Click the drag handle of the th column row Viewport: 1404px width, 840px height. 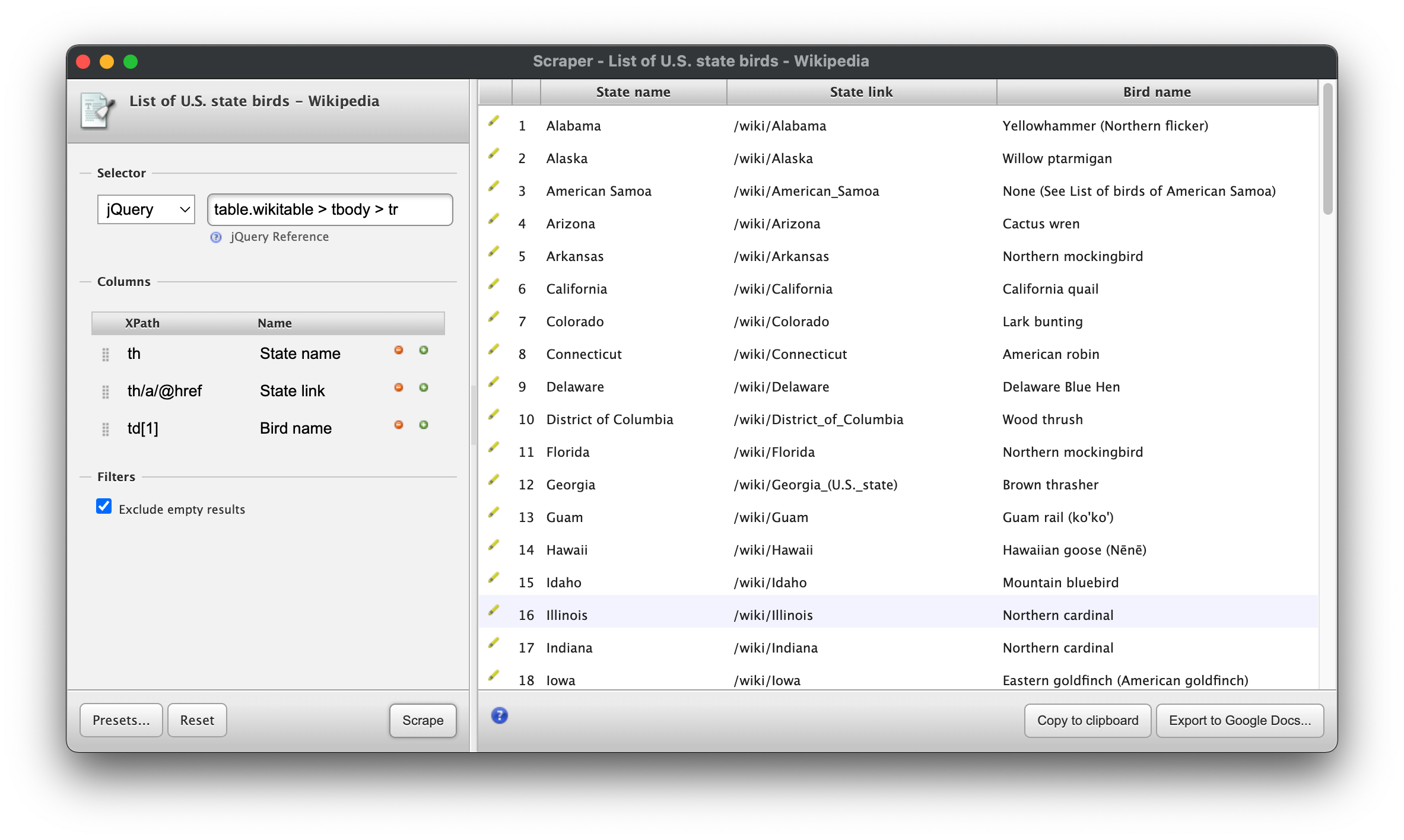[106, 354]
